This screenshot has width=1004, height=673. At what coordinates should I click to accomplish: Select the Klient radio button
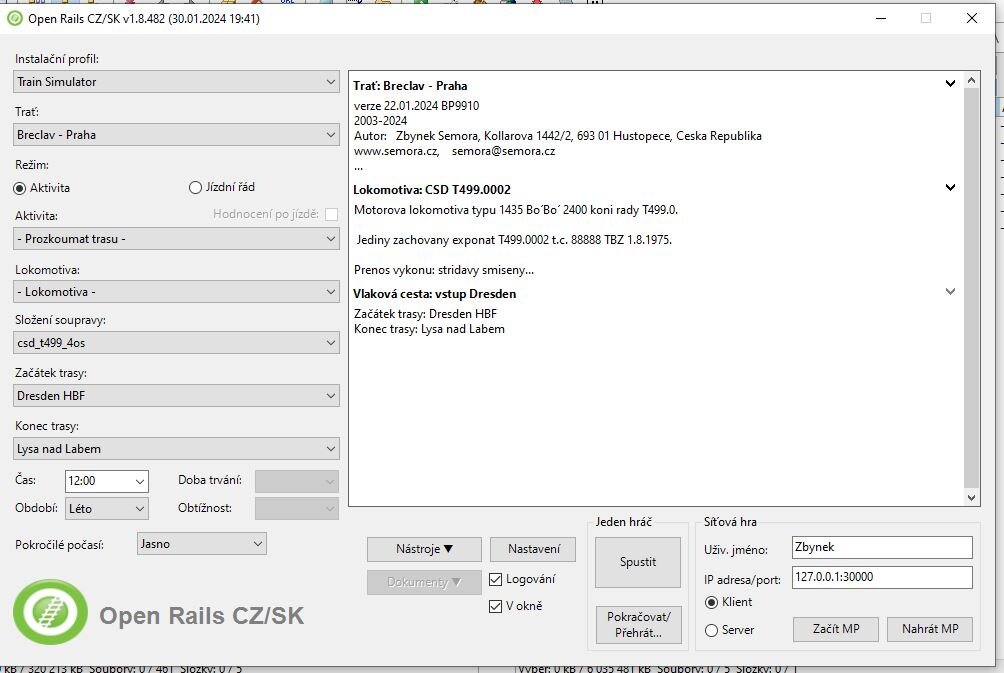tap(711, 603)
